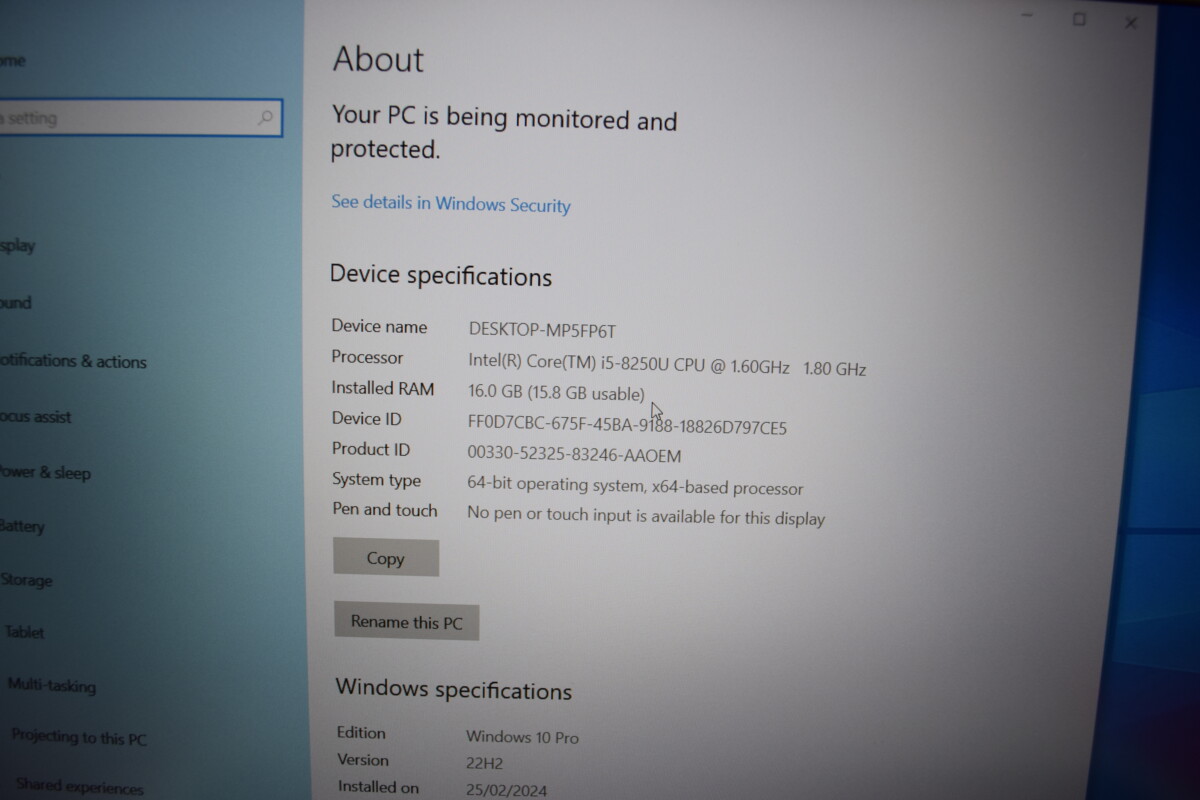Screen dimensions: 1200x800
Task: Focus the Find a setting search field
Action: (x=140, y=118)
